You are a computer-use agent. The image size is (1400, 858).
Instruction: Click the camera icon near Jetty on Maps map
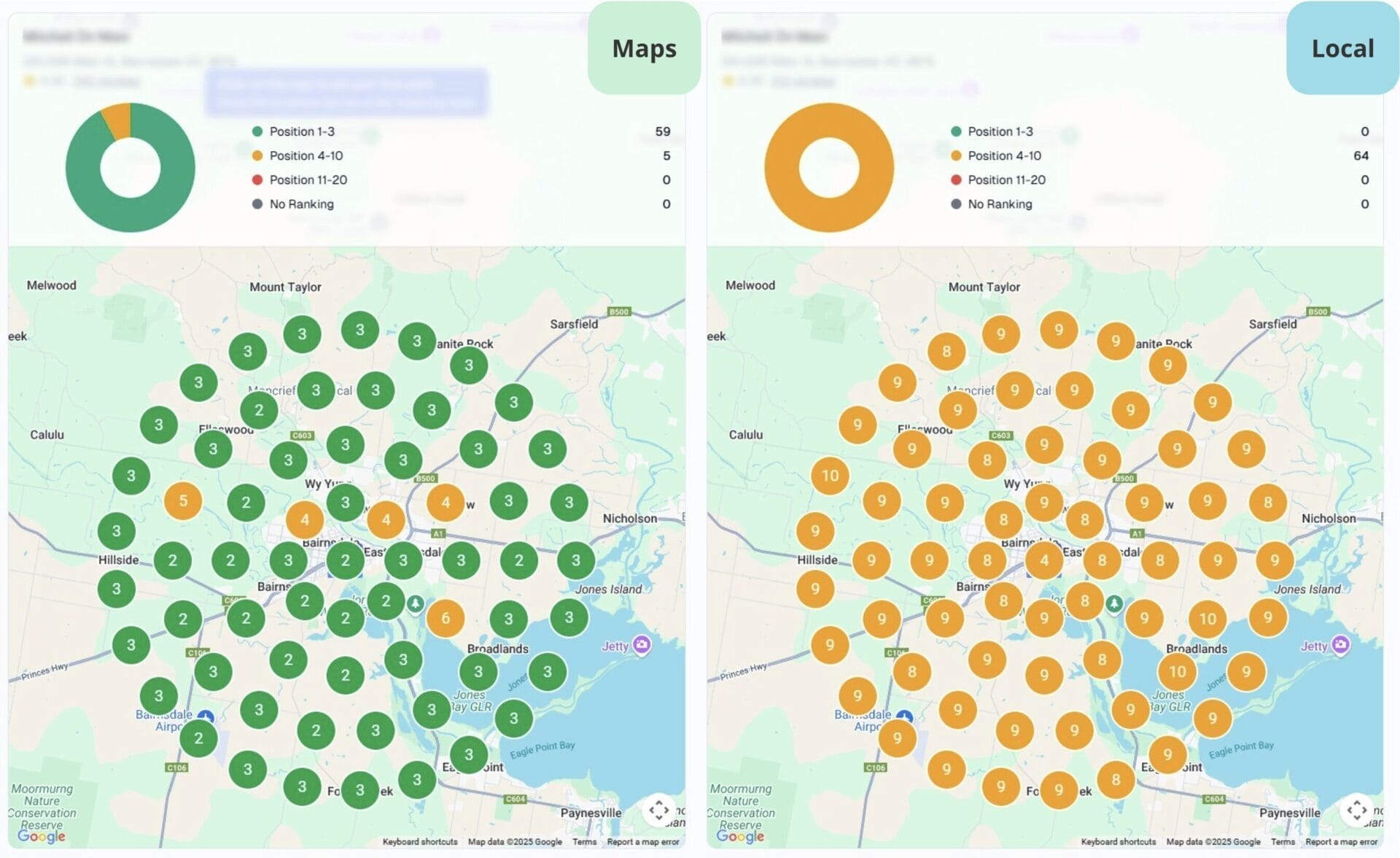click(x=642, y=643)
